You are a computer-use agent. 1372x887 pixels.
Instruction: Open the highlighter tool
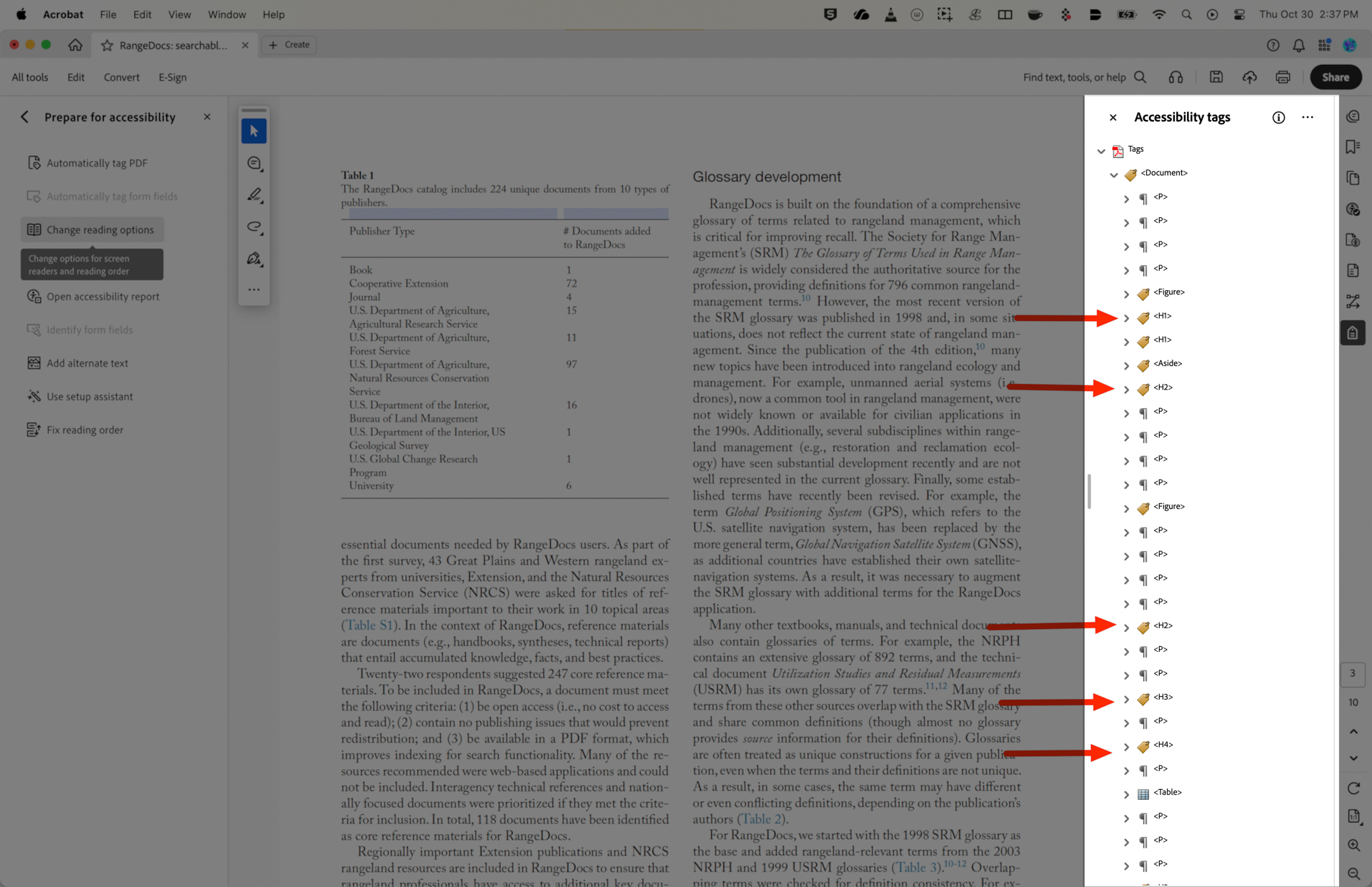coord(254,194)
